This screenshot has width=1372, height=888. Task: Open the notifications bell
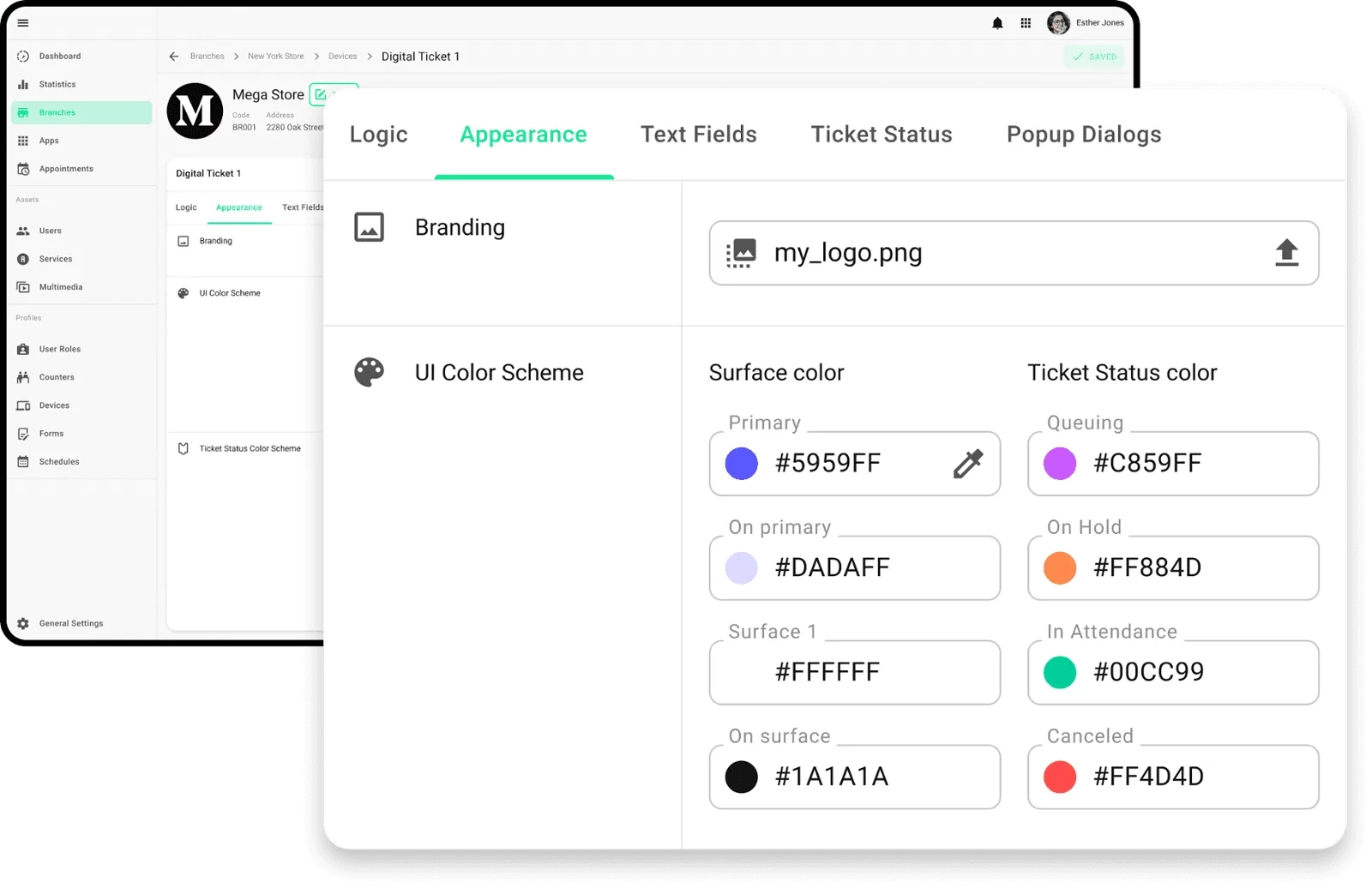tap(997, 23)
